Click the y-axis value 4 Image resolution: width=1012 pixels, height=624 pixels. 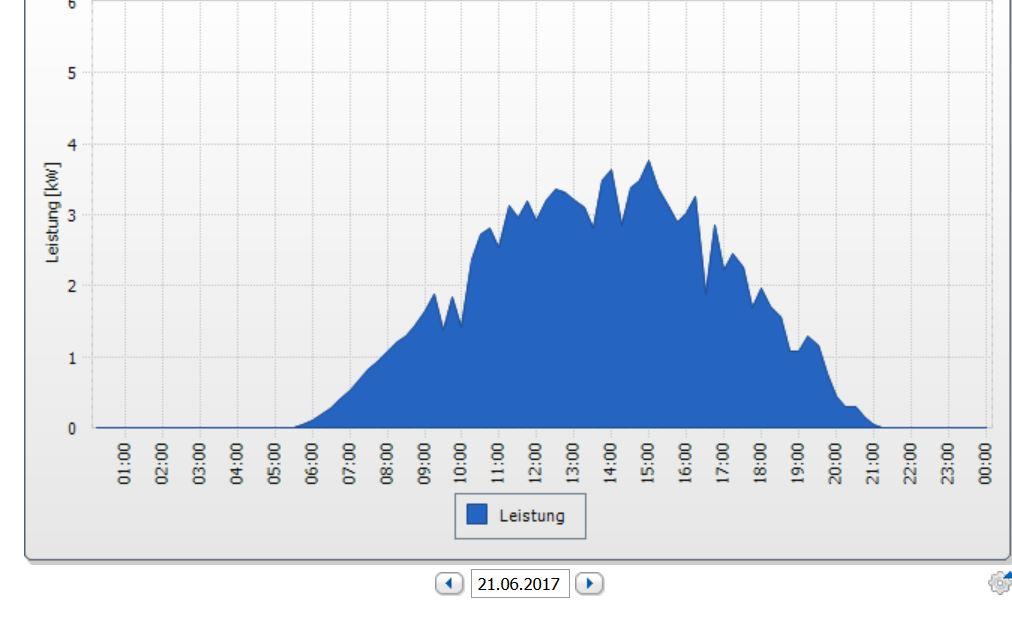(72, 145)
